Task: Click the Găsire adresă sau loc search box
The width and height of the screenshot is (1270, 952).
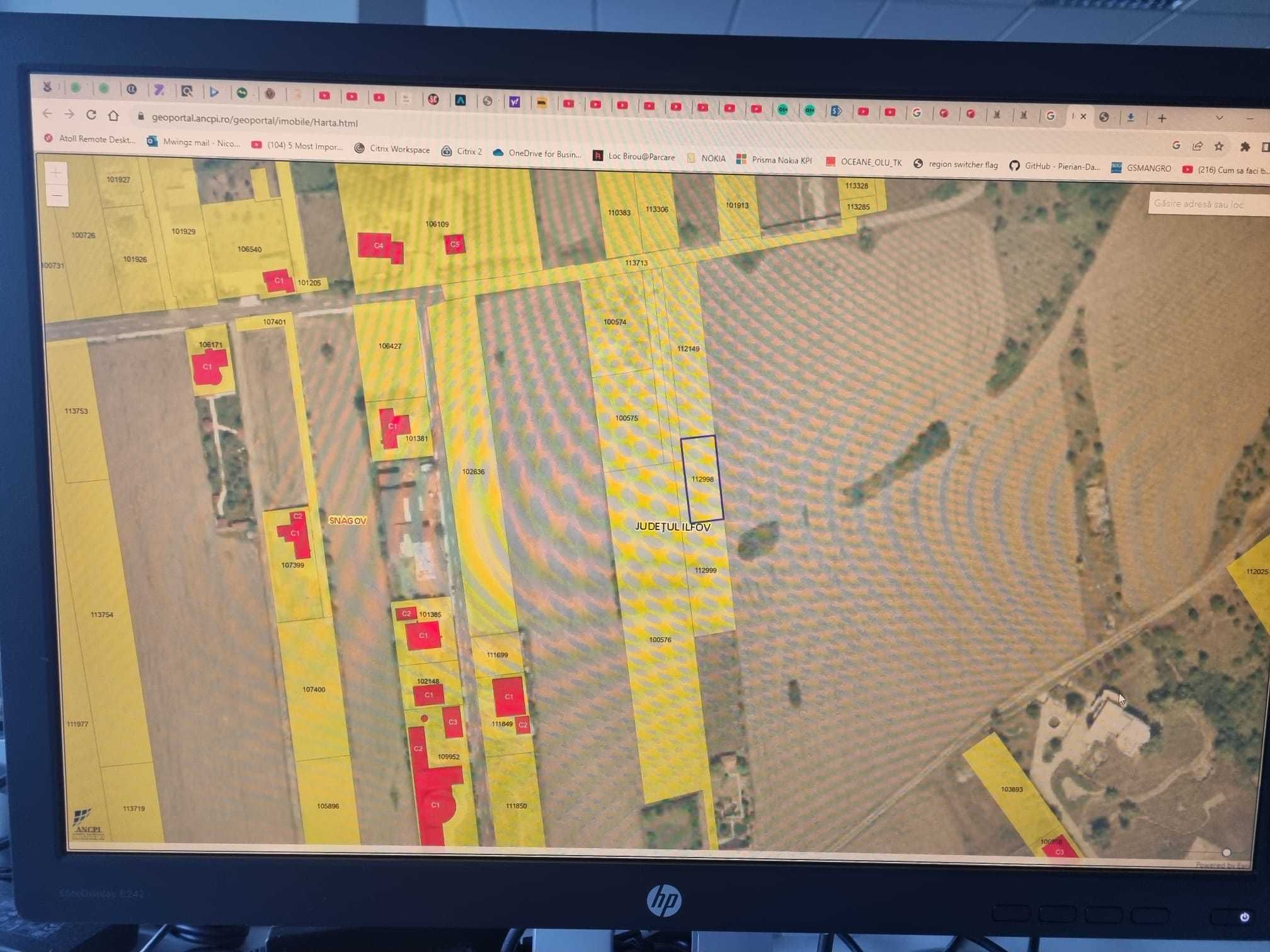Action: pyautogui.click(x=1208, y=205)
